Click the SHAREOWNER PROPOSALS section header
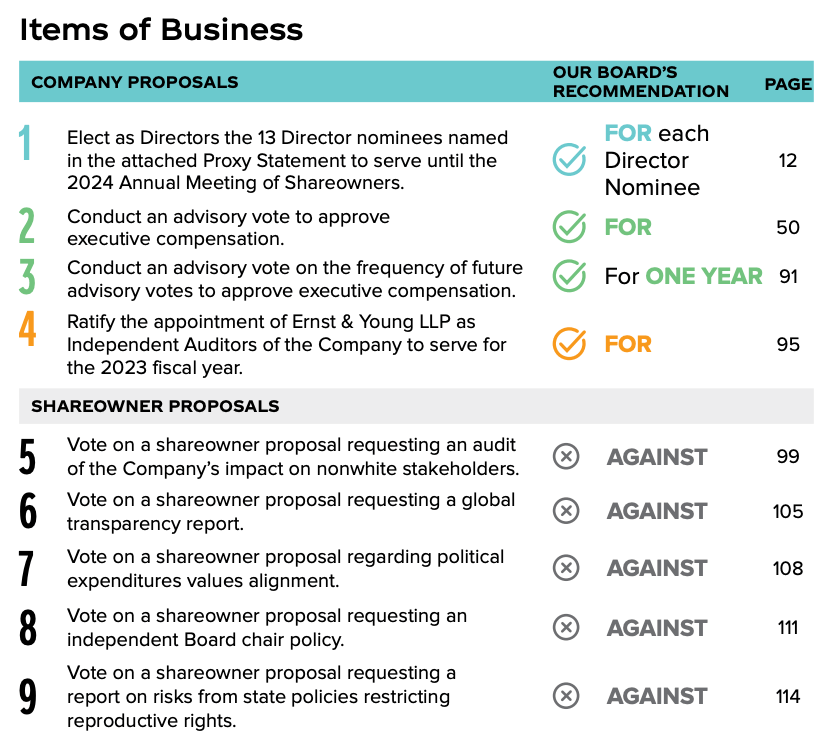Screen dimensions: 836x756 click(155, 406)
